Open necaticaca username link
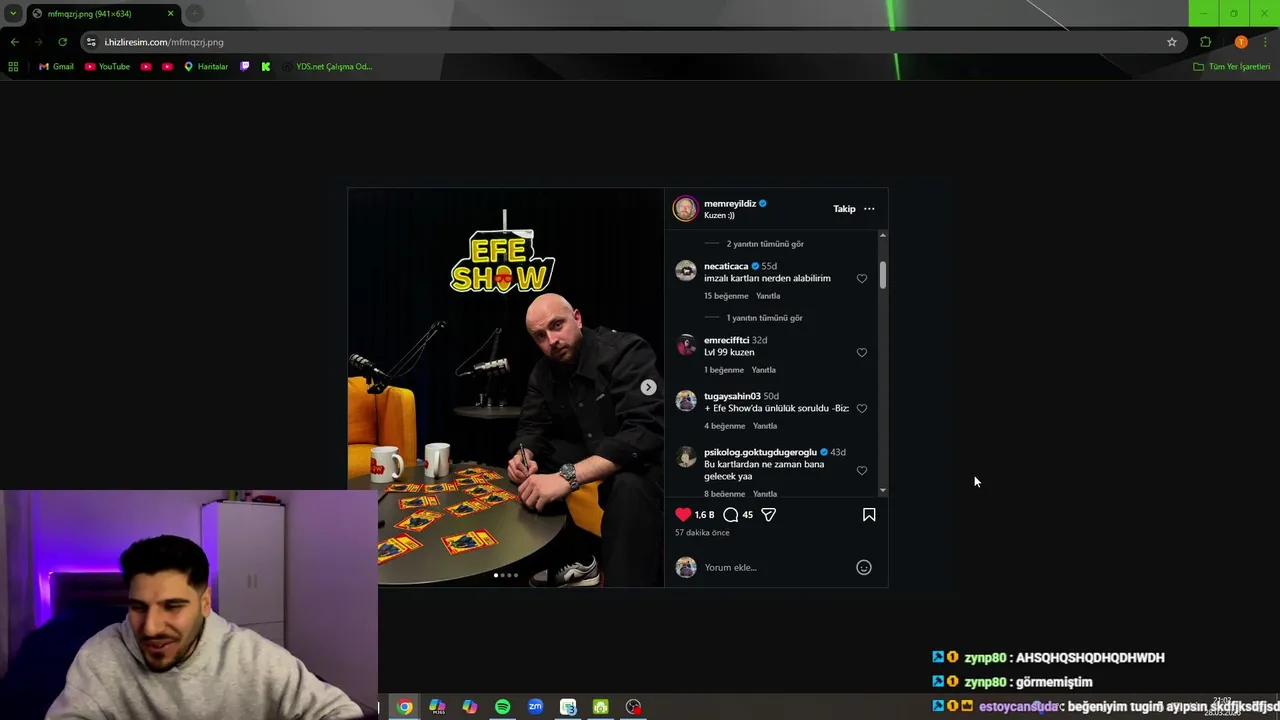The width and height of the screenshot is (1280, 720). (x=726, y=266)
